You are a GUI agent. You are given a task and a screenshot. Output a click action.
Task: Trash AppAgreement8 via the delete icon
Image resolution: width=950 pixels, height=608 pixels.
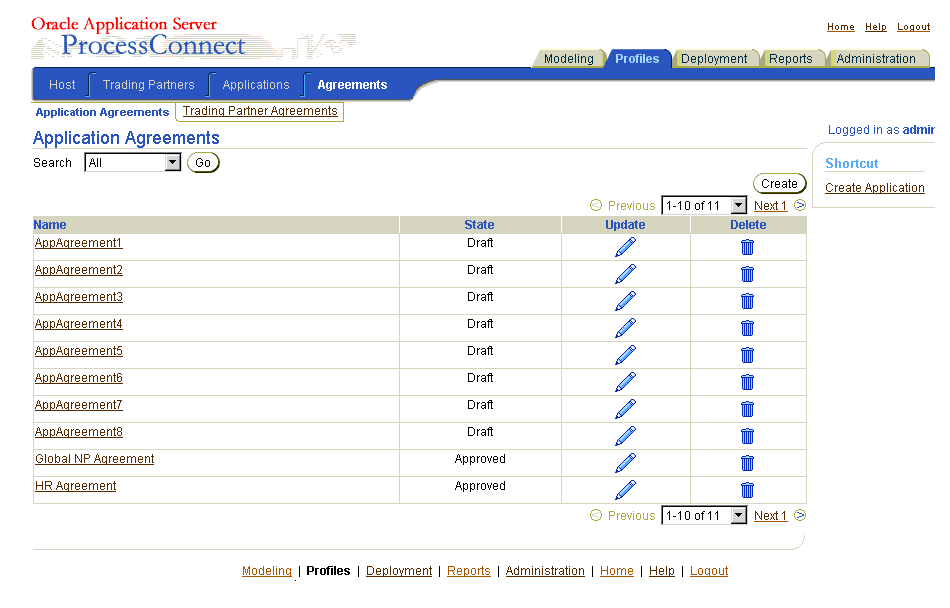[x=748, y=436]
